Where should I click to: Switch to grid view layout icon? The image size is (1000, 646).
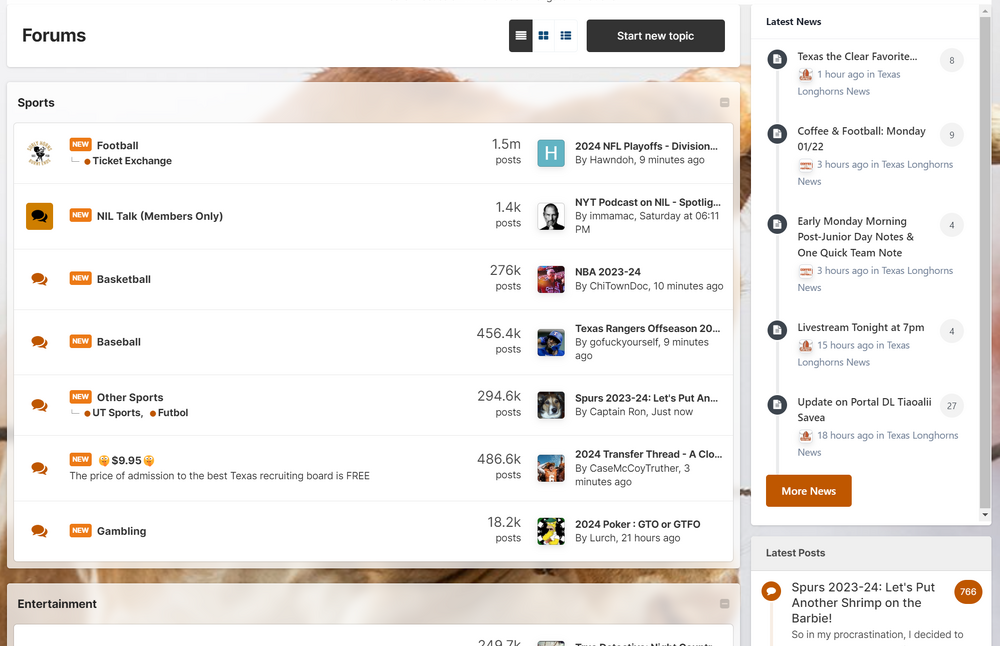(x=543, y=36)
